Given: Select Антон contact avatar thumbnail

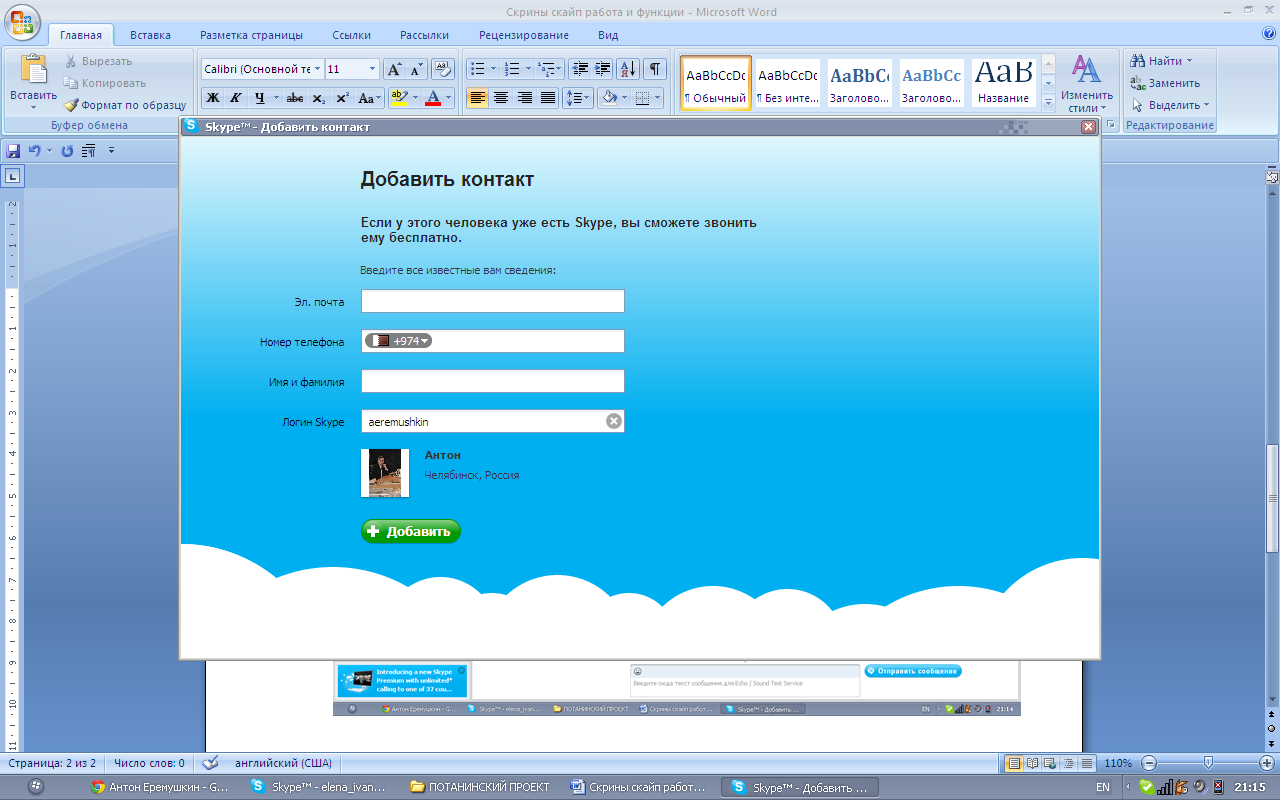Looking at the screenshot, I should (385, 473).
